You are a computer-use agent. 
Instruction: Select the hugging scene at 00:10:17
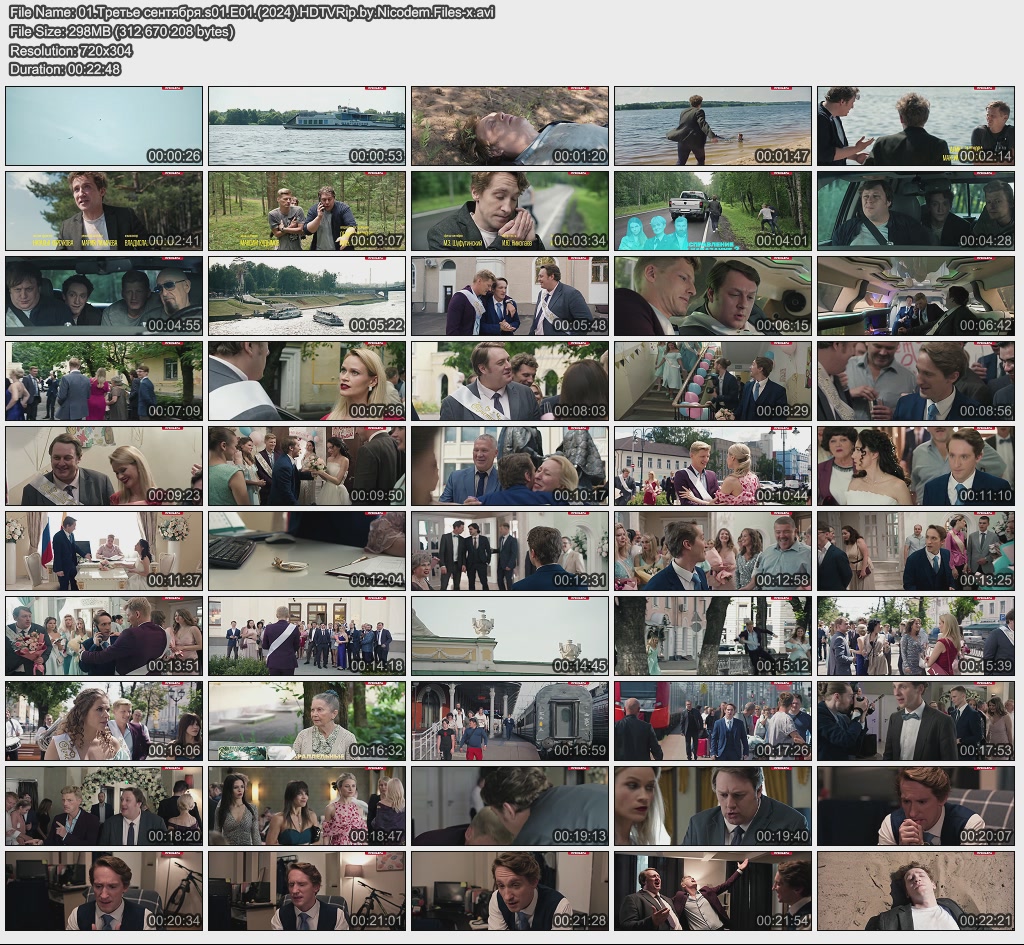click(x=510, y=466)
